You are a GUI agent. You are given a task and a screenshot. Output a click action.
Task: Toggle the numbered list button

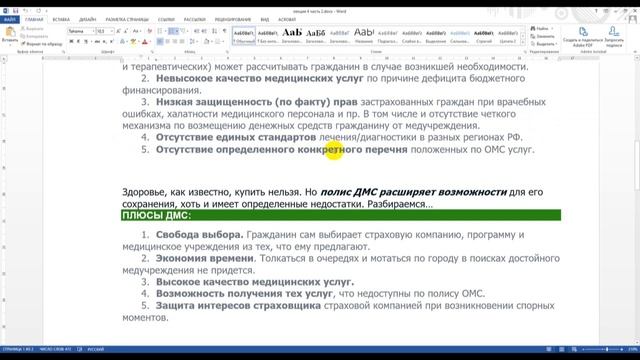171,31
